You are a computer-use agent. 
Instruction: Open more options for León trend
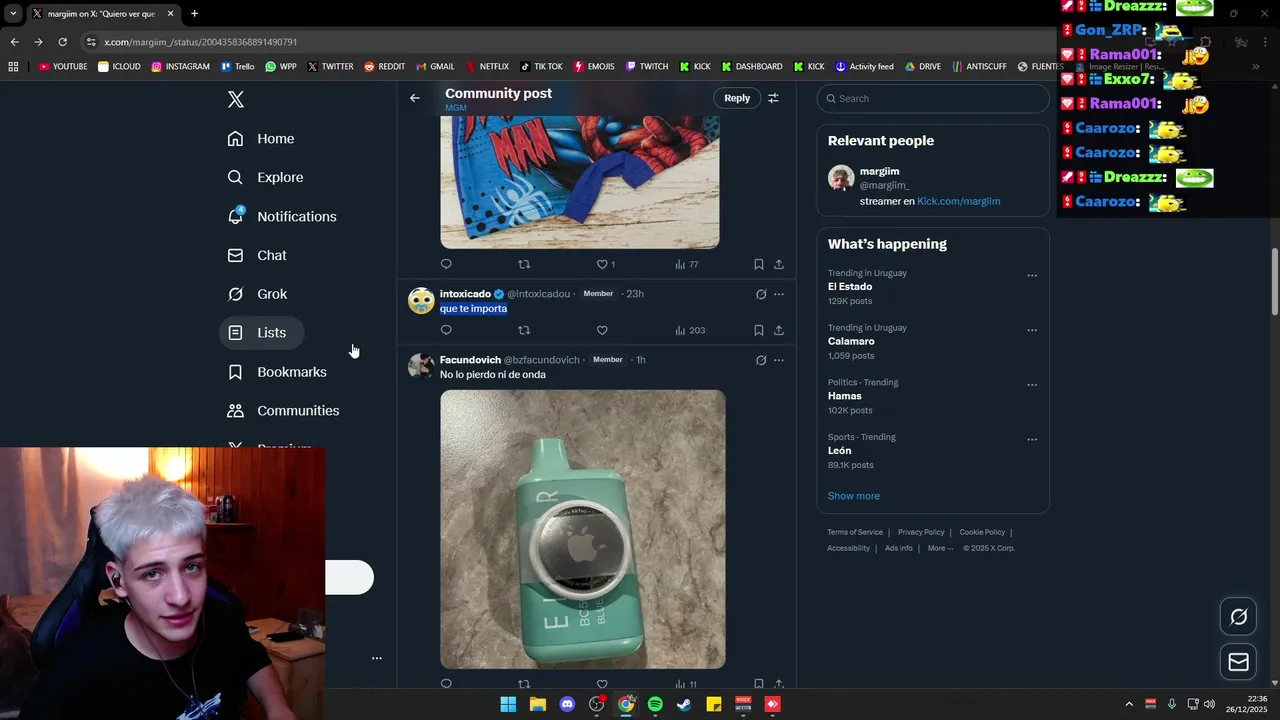point(1032,440)
